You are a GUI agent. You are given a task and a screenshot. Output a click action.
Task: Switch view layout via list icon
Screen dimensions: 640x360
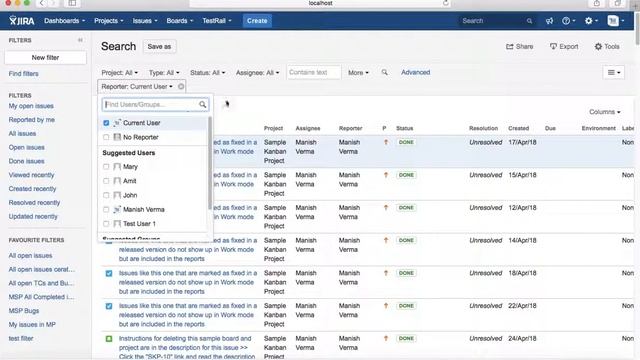click(613, 73)
